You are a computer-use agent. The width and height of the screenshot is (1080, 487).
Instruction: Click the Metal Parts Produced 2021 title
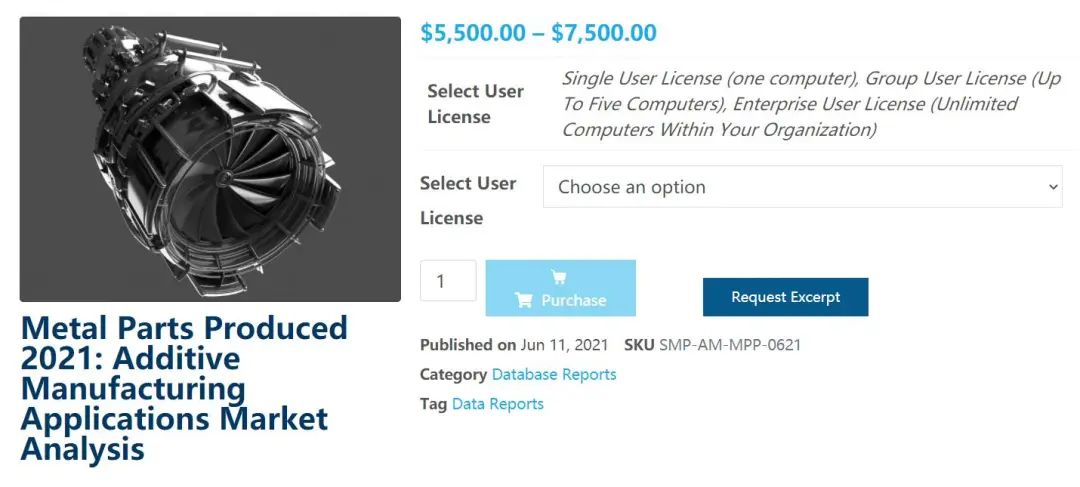184,388
